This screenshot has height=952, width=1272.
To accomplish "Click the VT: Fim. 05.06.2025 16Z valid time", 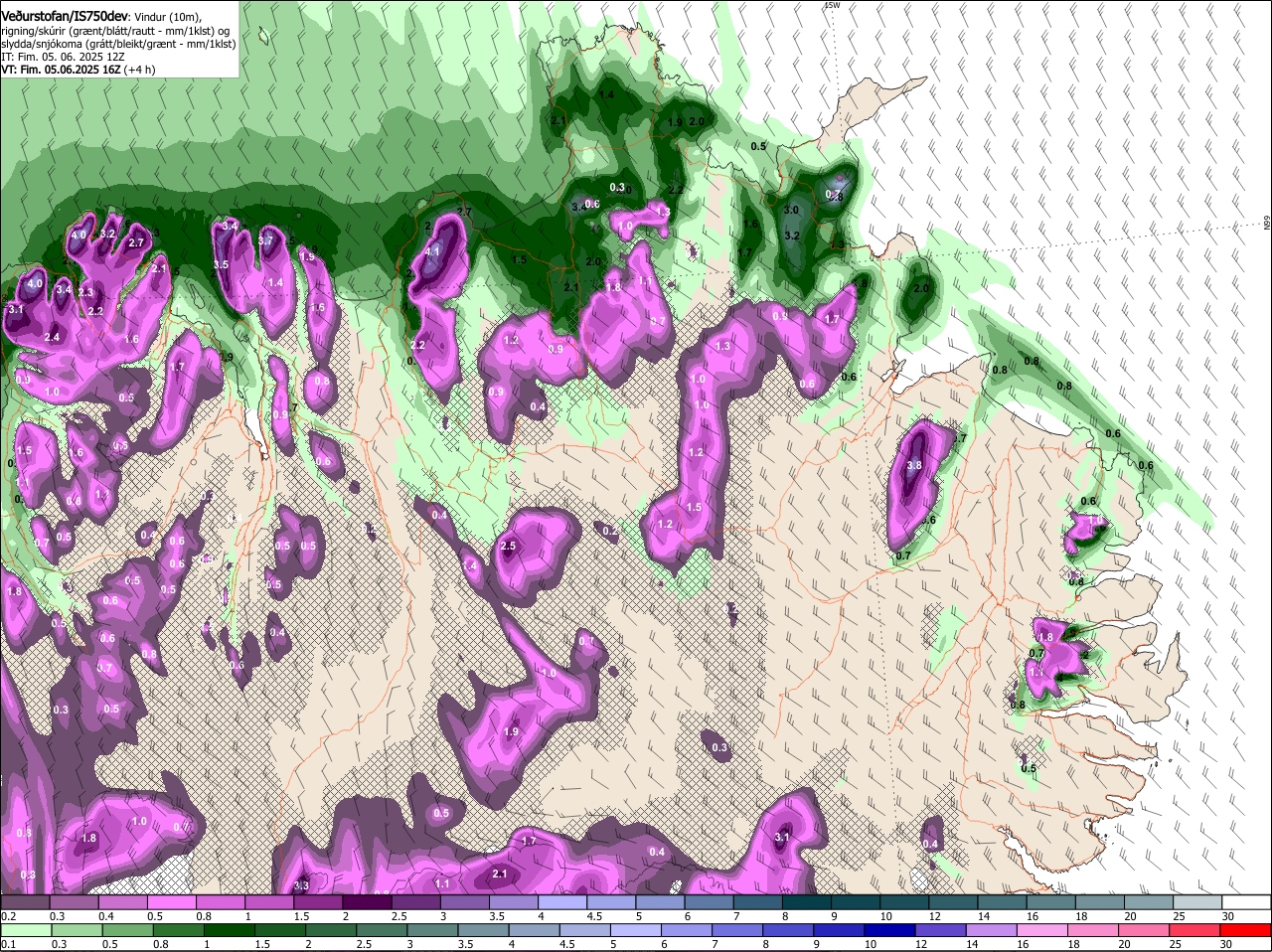I will pyautogui.click(x=61, y=71).
